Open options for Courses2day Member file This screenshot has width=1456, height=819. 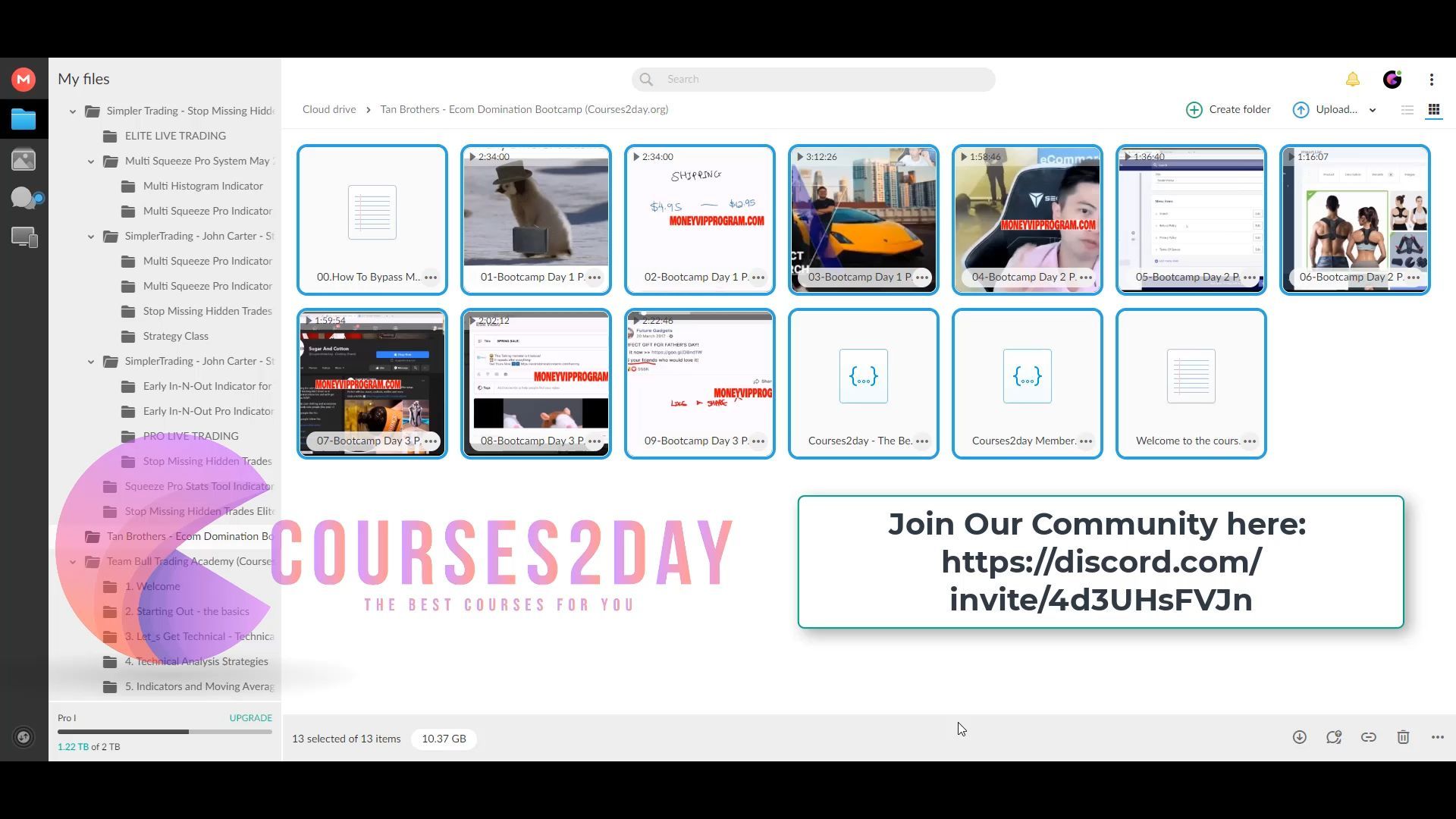pyautogui.click(x=1086, y=441)
